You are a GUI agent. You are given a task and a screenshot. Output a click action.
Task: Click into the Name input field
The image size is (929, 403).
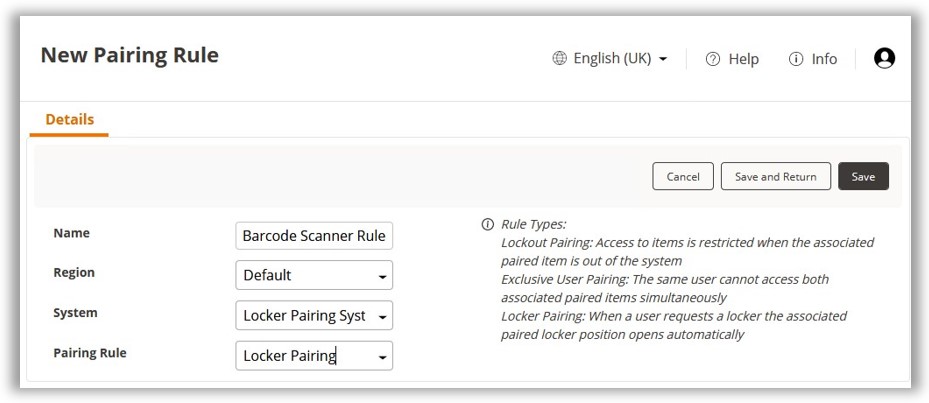314,236
